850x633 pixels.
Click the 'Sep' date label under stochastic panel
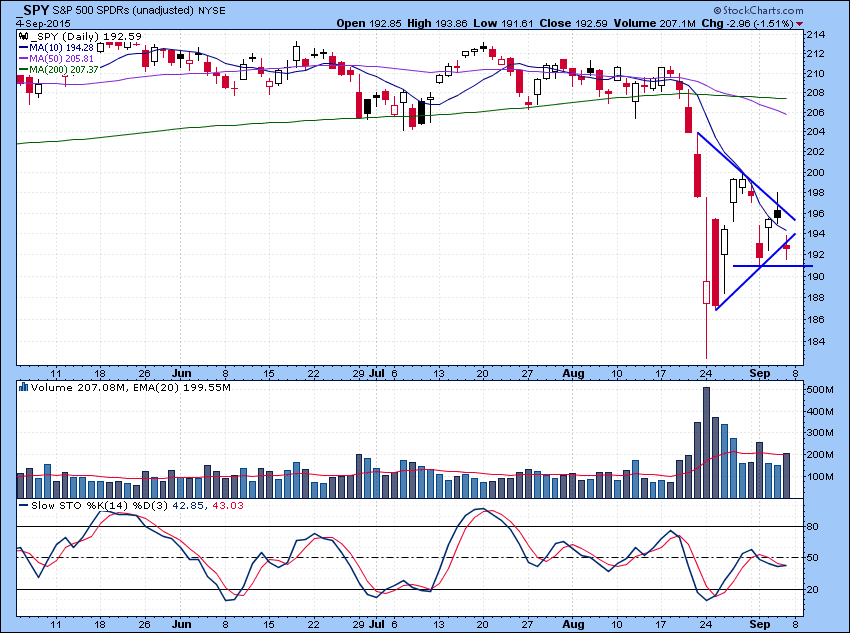click(760, 624)
